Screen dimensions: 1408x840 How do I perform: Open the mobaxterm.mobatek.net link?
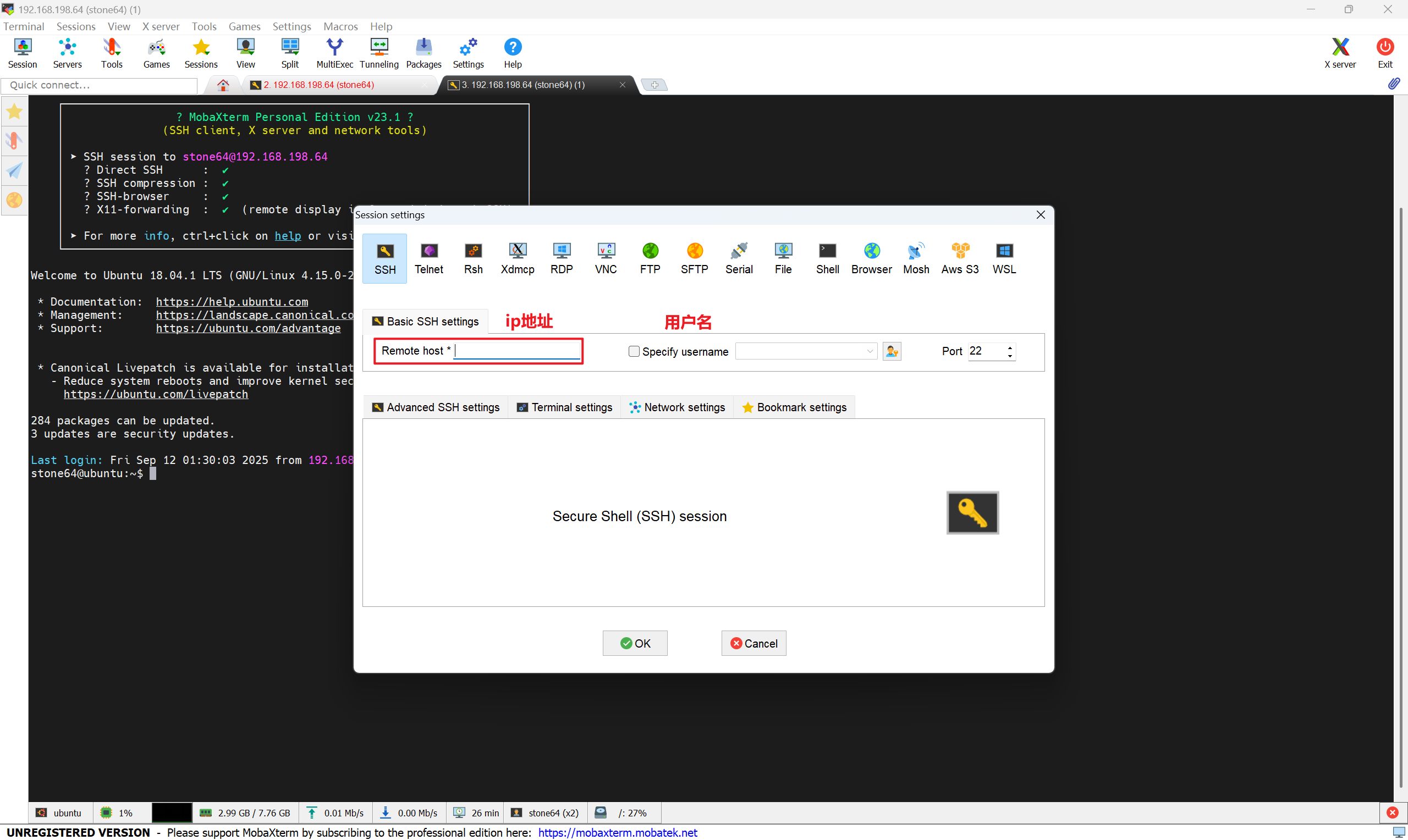coord(618,833)
